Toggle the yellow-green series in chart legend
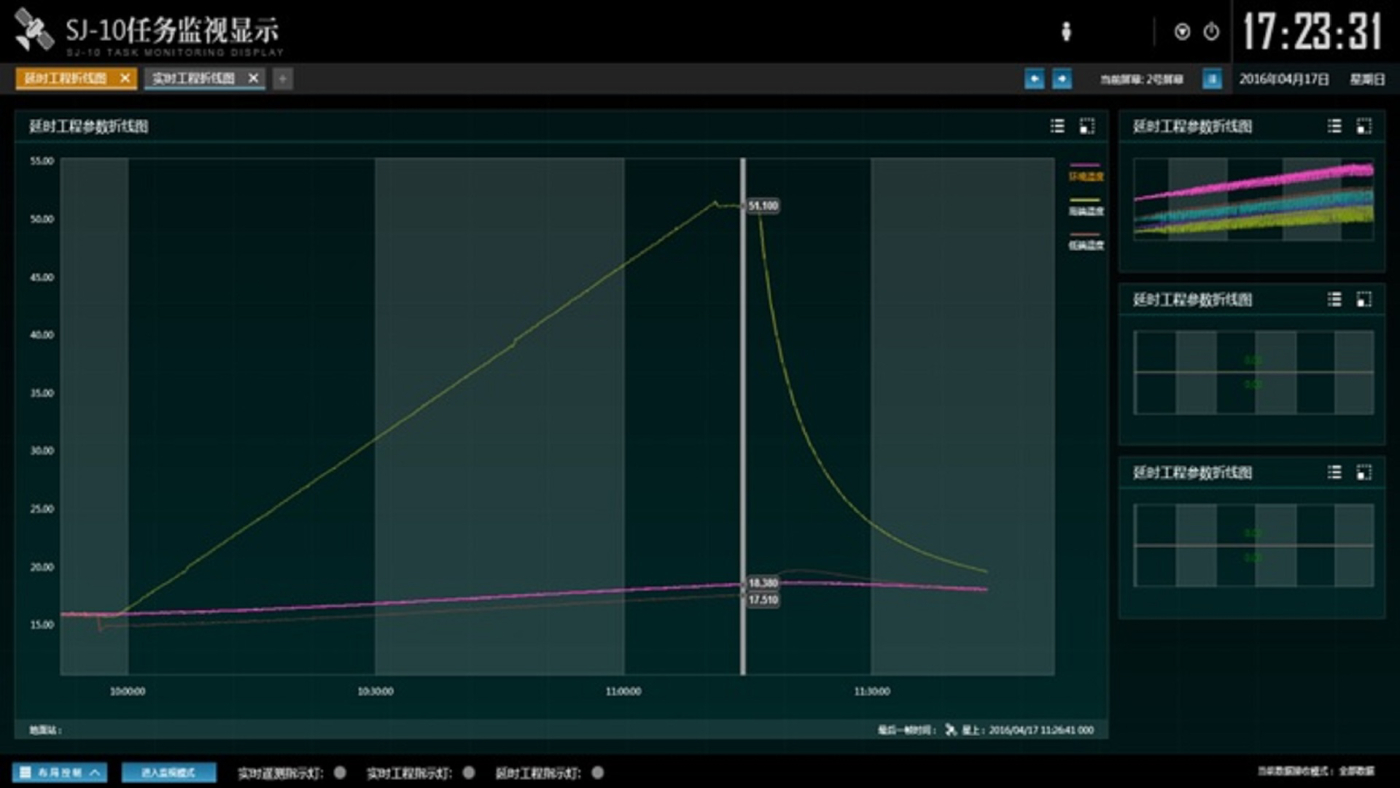This screenshot has width=1400, height=788. tap(1086, 207)
